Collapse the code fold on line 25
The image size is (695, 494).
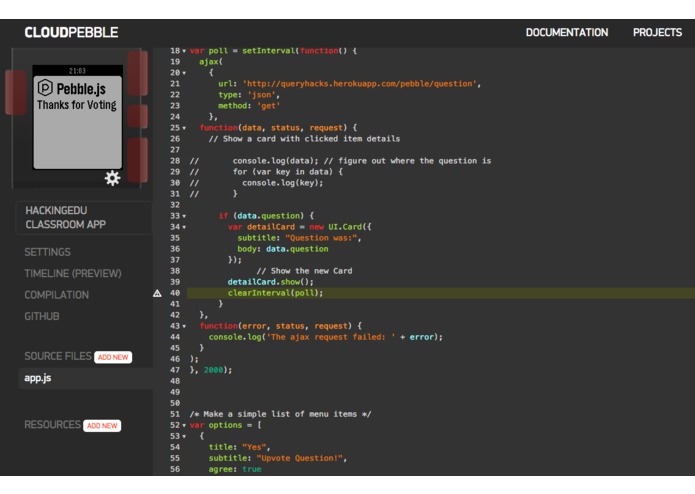[184, 128]
